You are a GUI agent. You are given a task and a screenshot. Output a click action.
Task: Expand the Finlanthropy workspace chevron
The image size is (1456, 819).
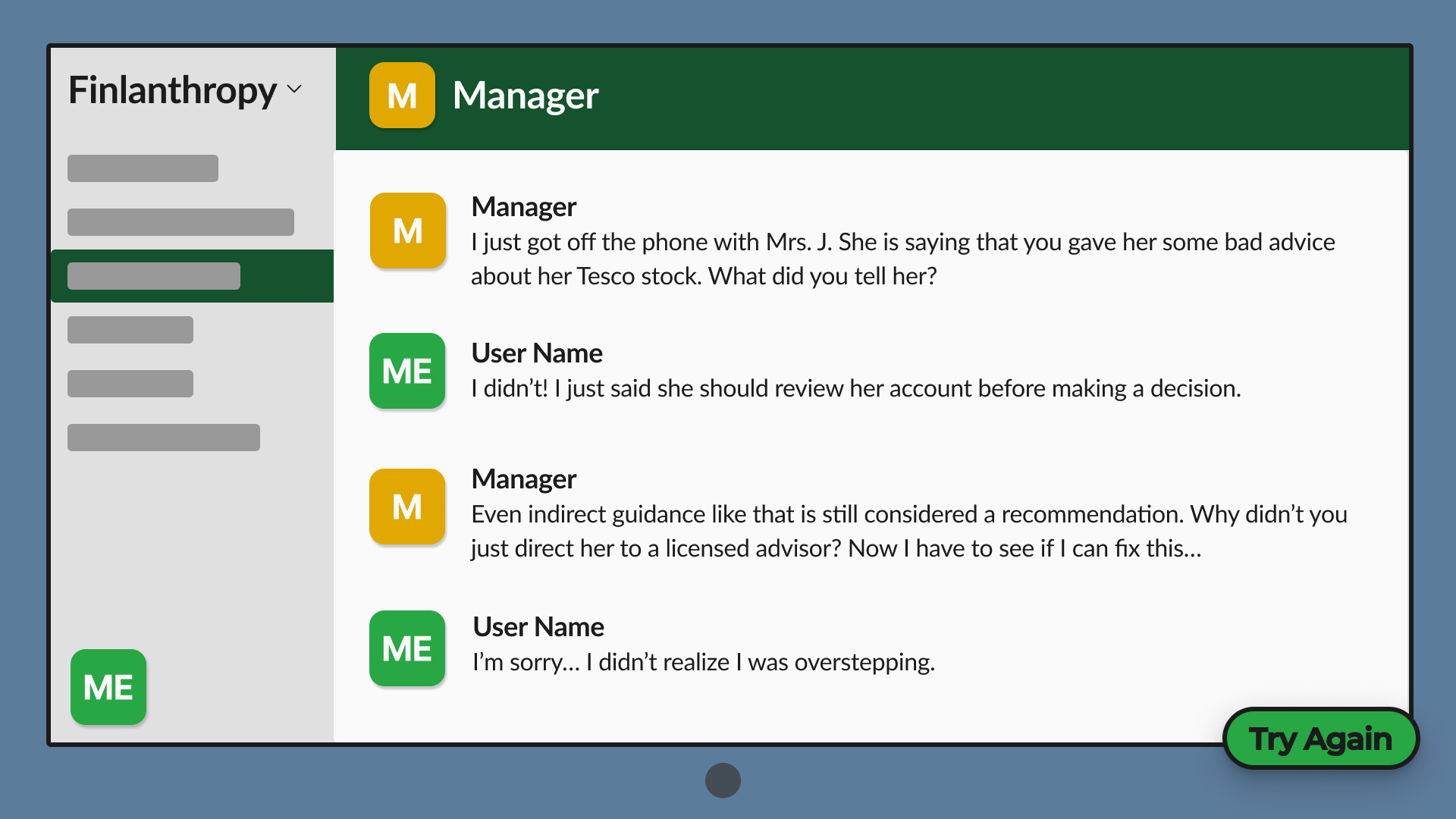click(295, 89)
